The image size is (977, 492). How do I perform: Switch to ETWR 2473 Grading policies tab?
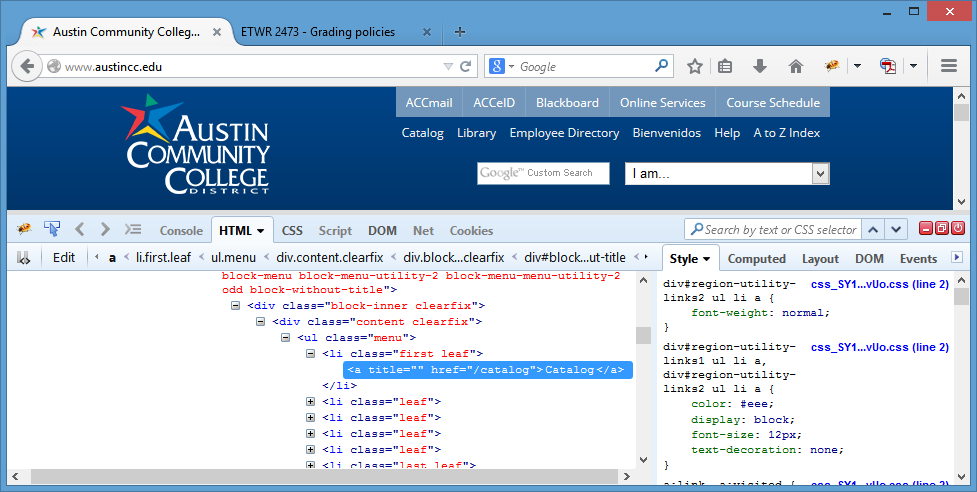(x=318, y=32)
